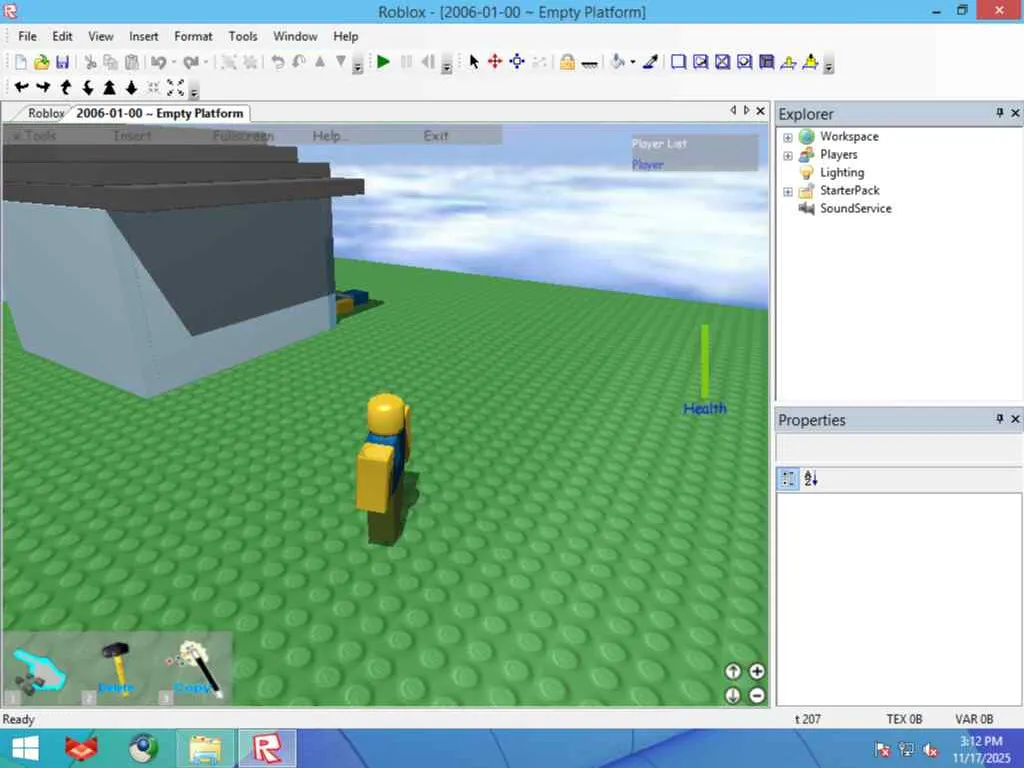
Task: Click the in-game Help... button
Action: coord(329,136)
